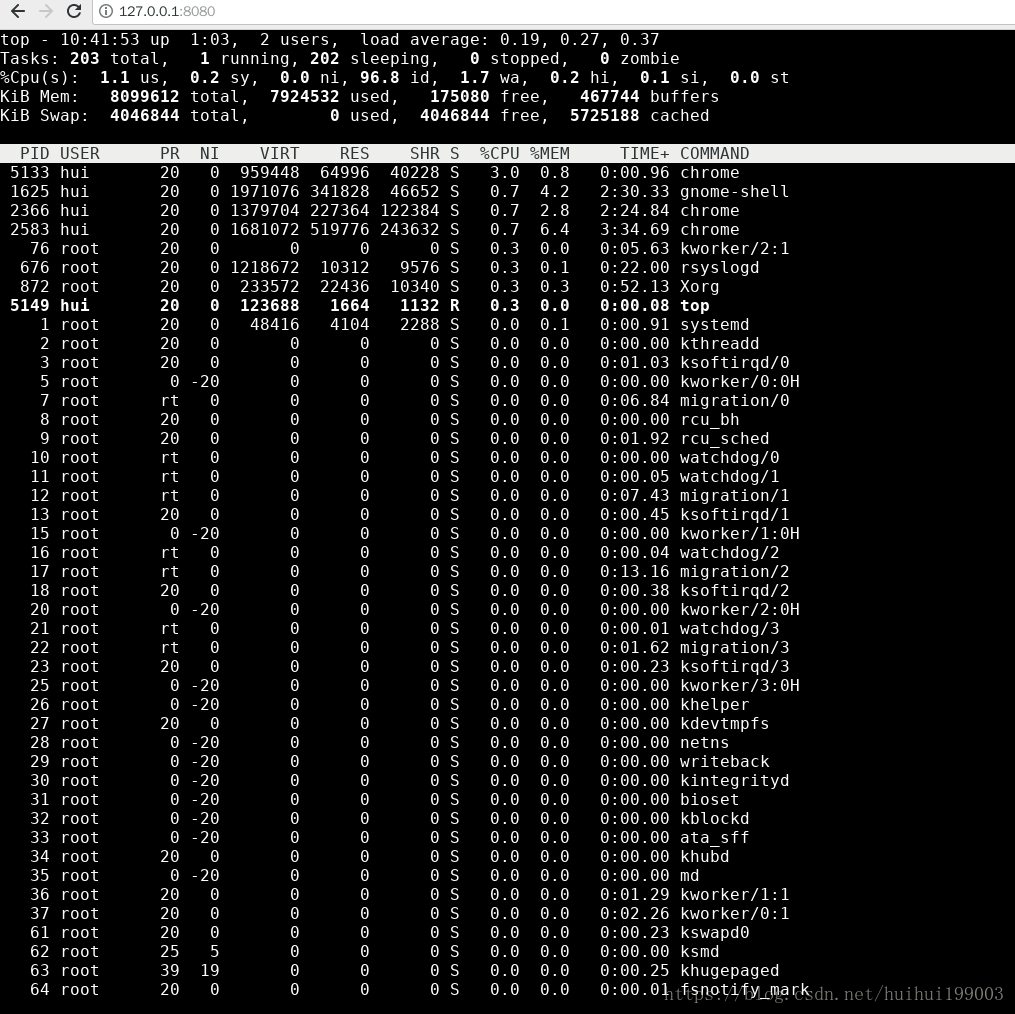Click the kworker/0:1 command
Image resolution: width=1015 pixels, height=1014 pixels.
[735, 914]
